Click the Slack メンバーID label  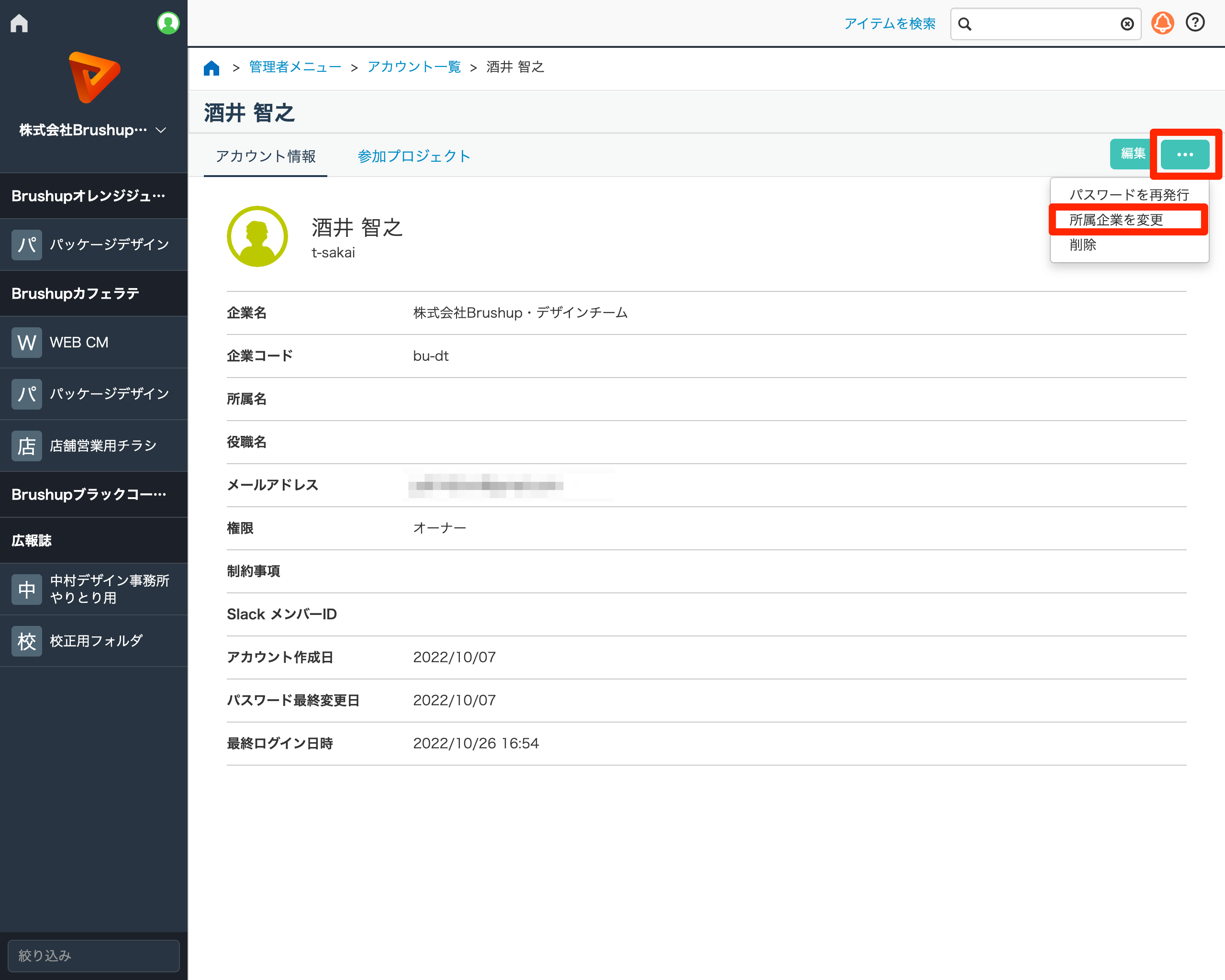[282, 614]
